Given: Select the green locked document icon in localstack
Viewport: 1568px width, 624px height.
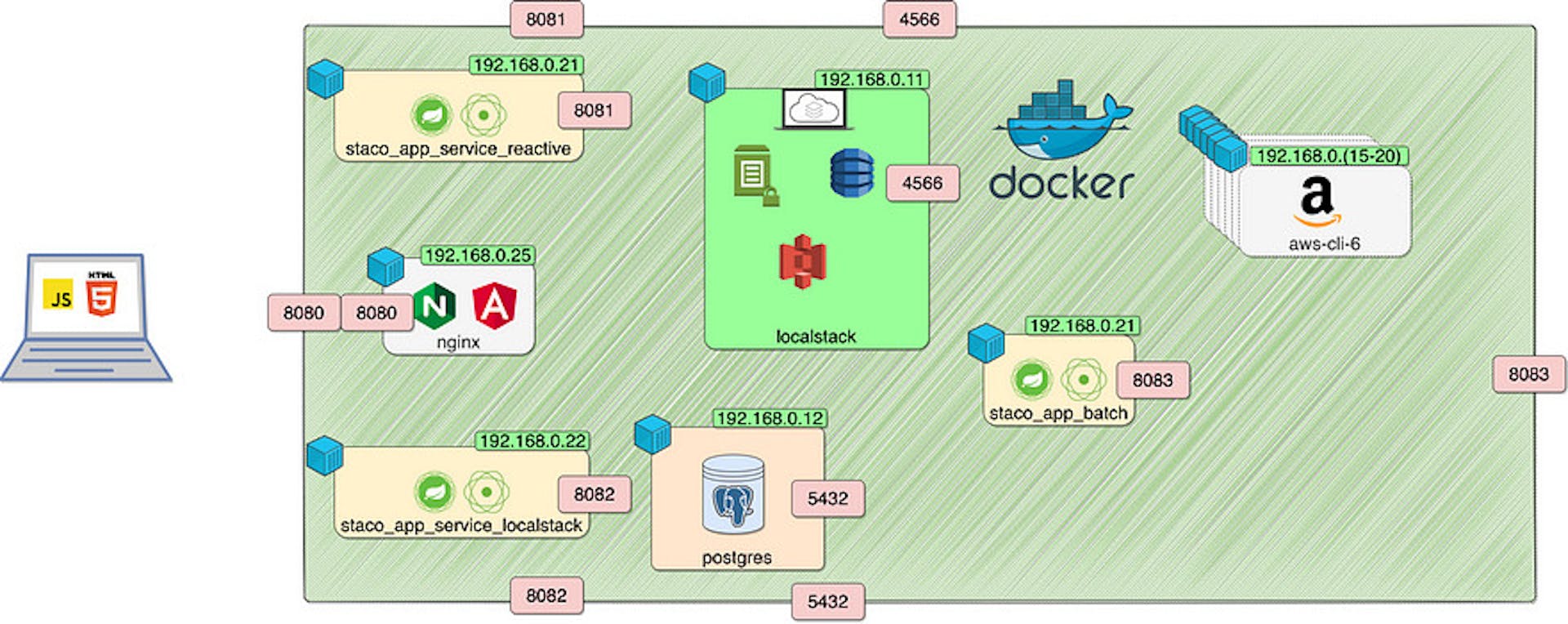Looking at the screenshot, I should [x=756, y=176].
